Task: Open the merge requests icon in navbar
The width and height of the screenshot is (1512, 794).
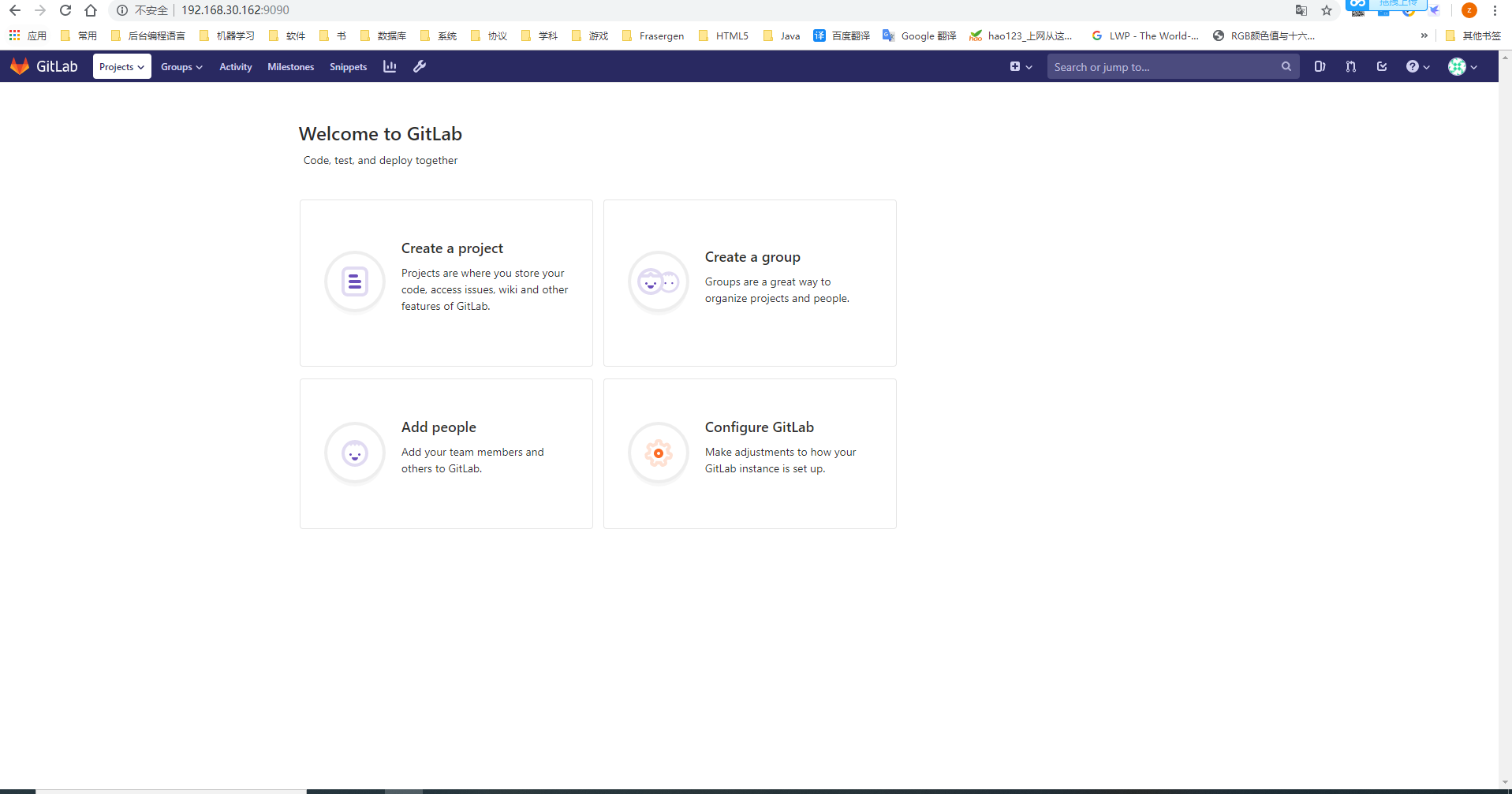Action: [1350, 66]
